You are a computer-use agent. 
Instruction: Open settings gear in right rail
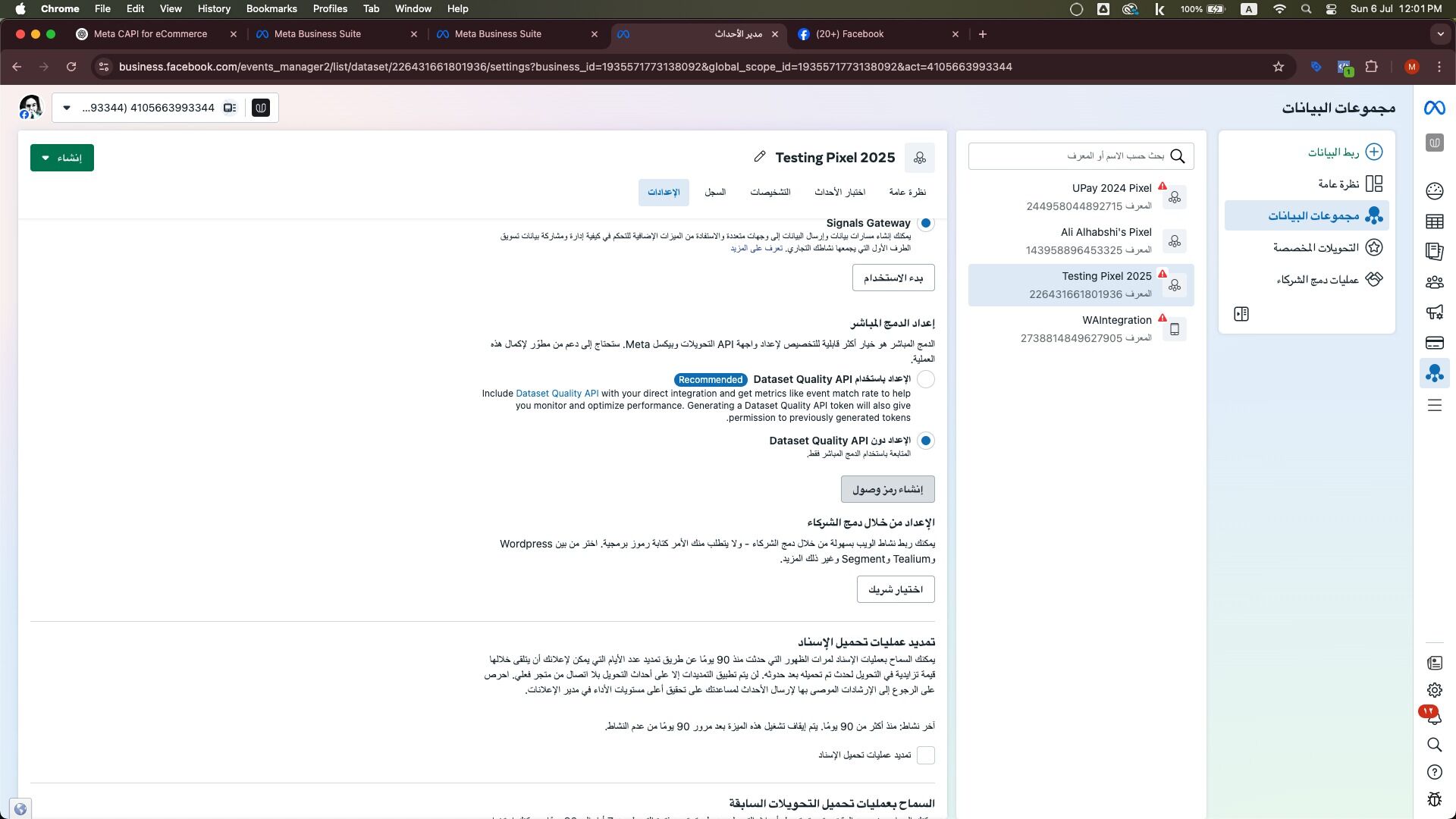point(1434,690)
